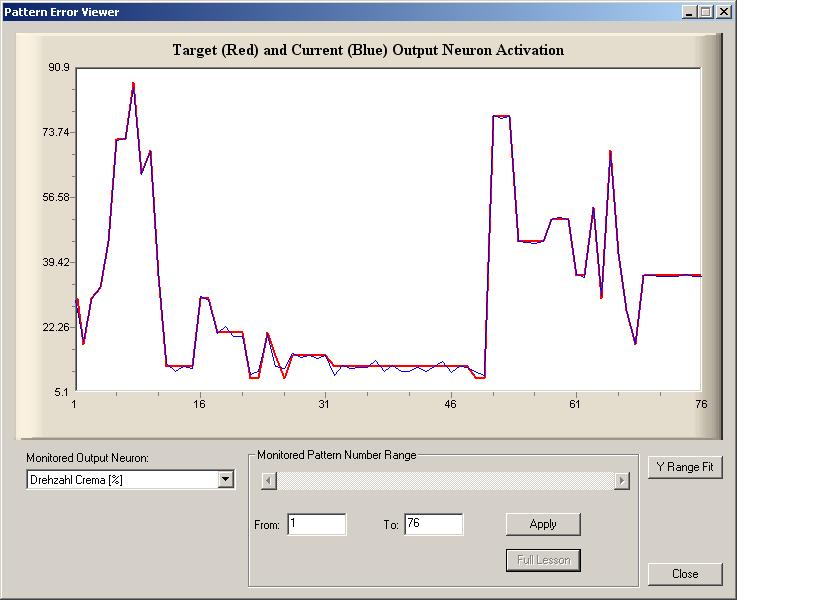Click the Close button at bottom right

pyautogui.click(x=685, y=574)
